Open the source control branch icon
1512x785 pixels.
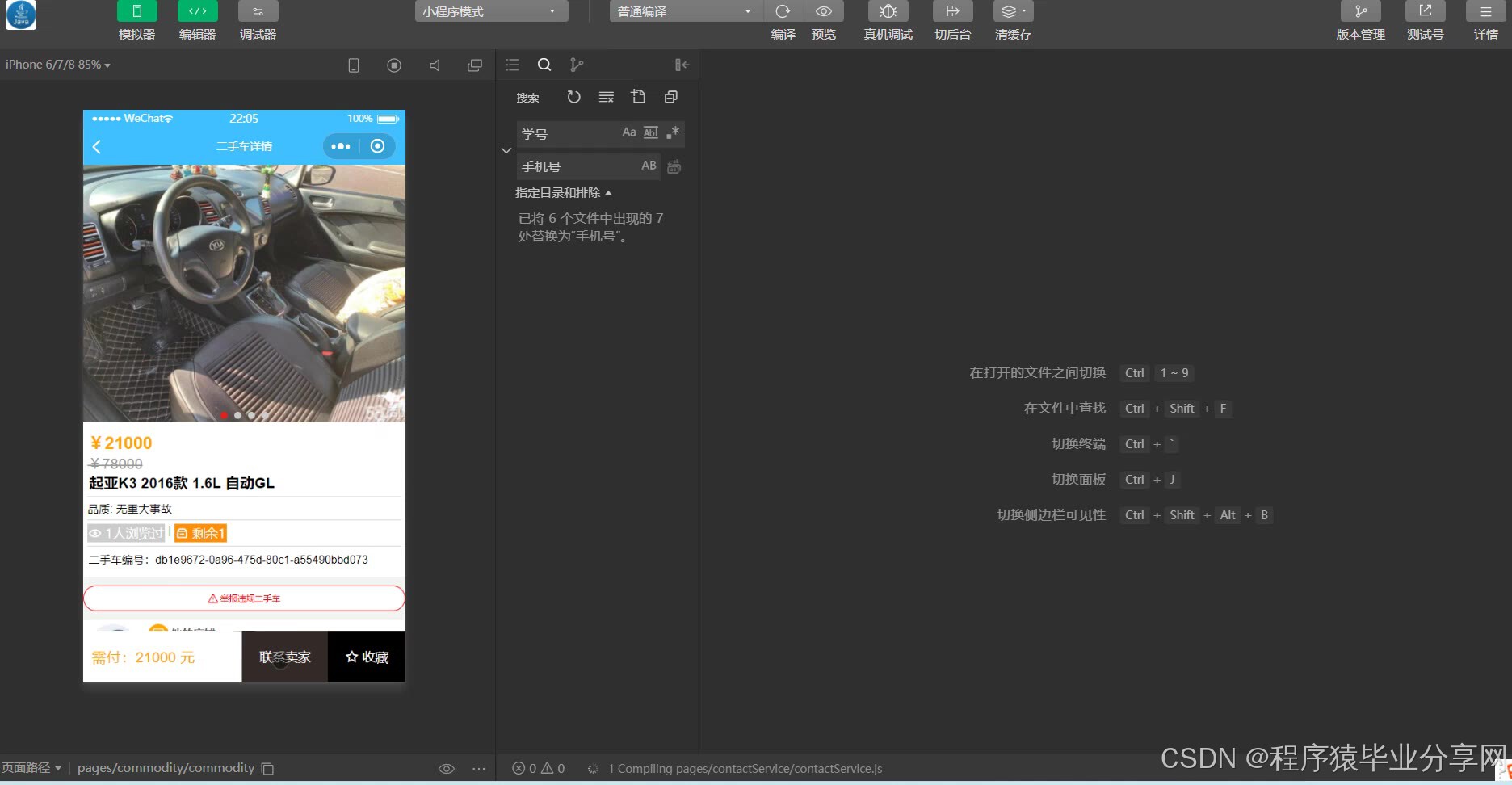(x=576, y=65)
